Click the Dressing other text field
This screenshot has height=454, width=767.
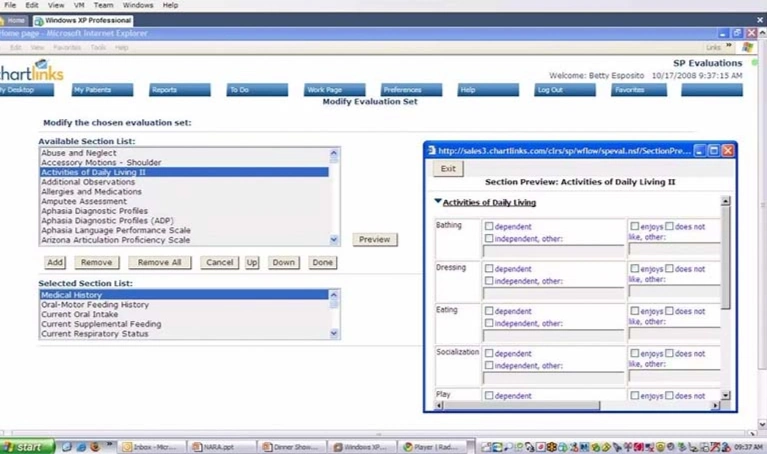(x=553, y=294)
